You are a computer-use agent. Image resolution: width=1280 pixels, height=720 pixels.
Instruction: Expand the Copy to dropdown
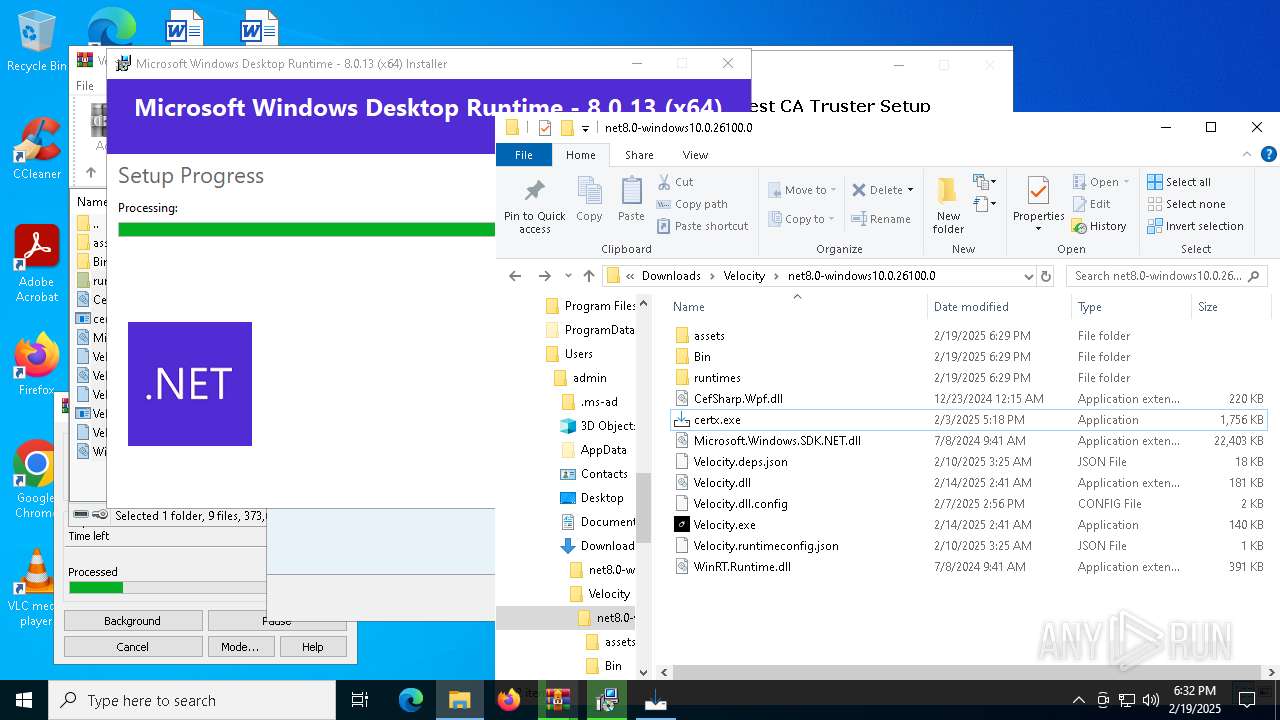click(830, 219)
